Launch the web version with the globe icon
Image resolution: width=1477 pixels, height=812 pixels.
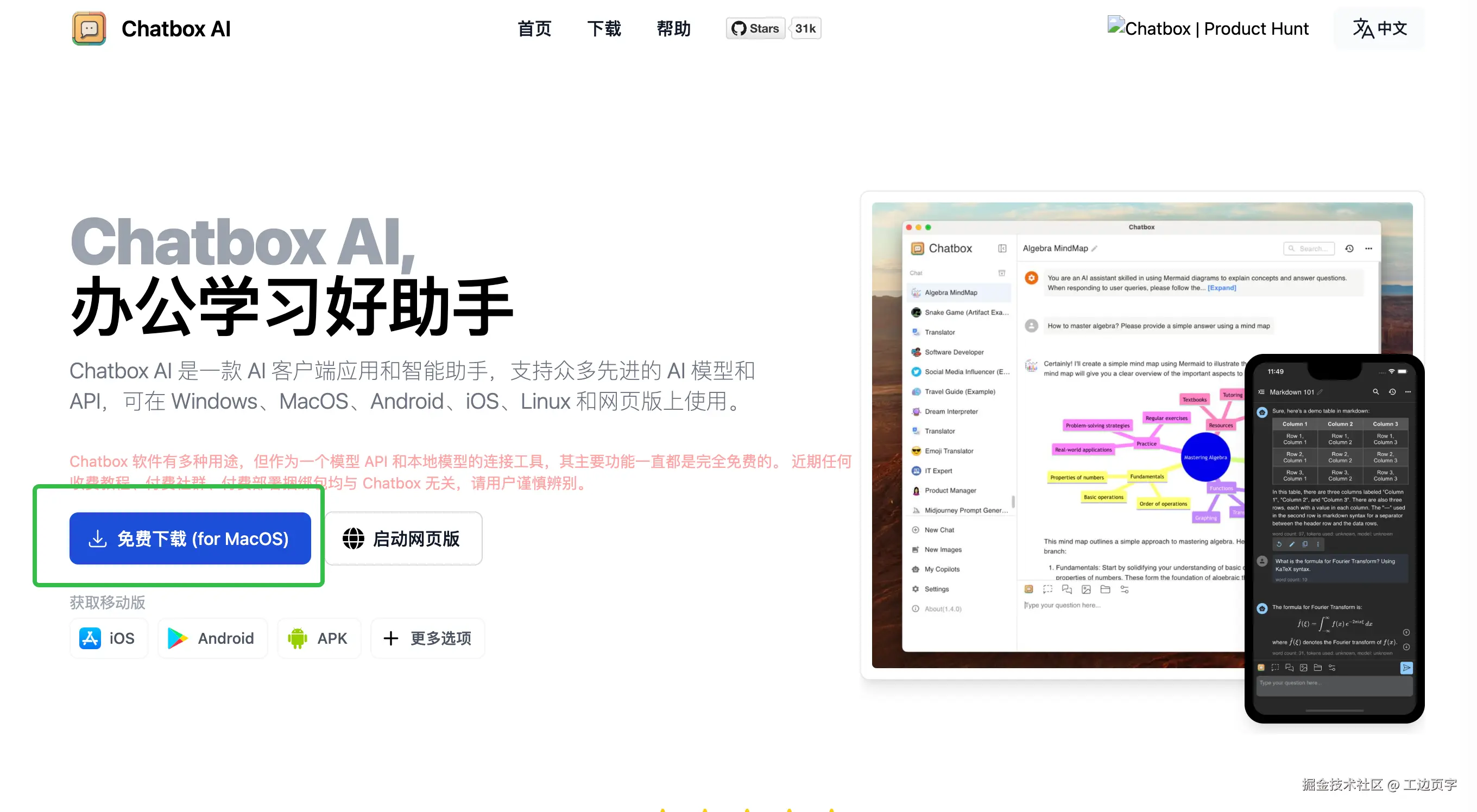click(x=403, y=538)
